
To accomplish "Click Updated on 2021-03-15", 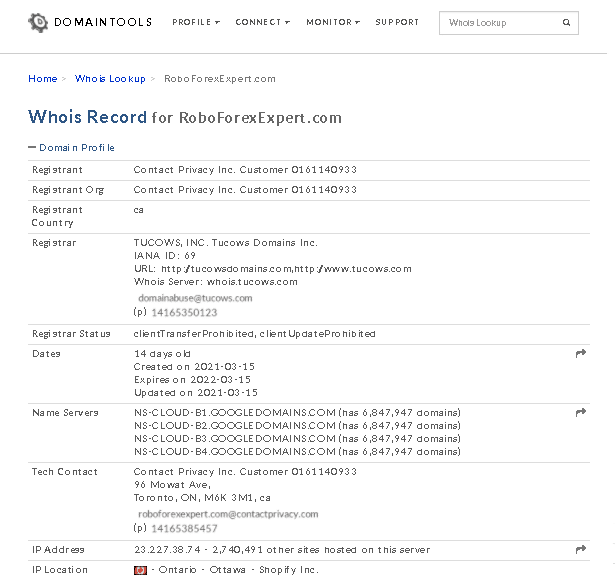I will coord(196,392).
